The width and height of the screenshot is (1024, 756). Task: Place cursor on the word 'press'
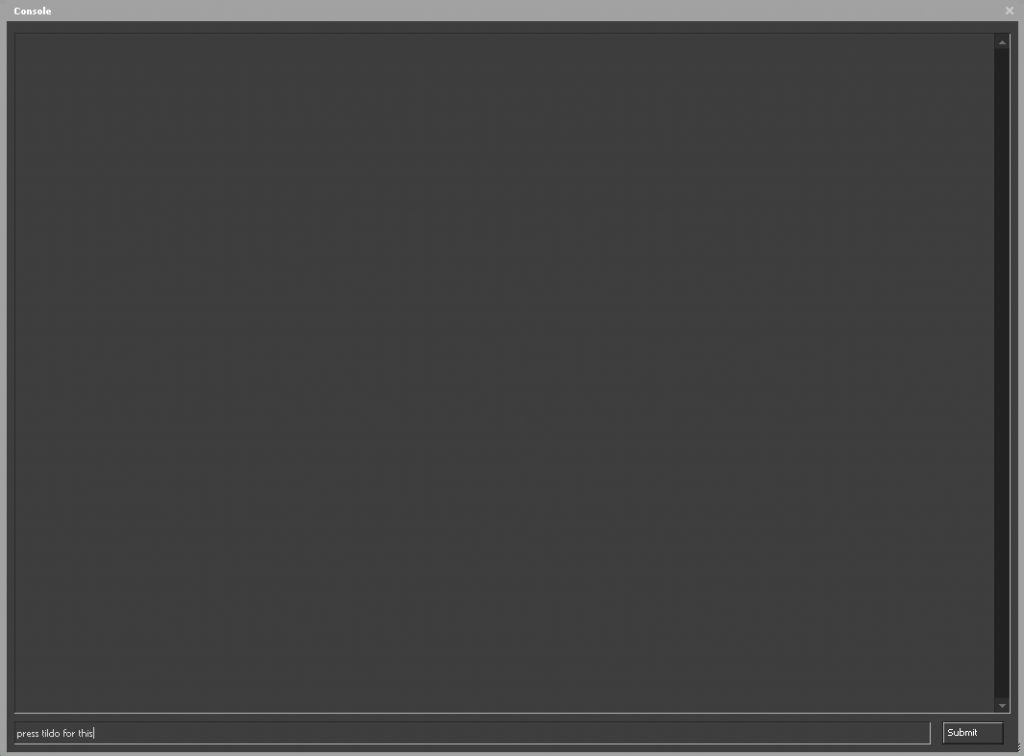point(27,733)
